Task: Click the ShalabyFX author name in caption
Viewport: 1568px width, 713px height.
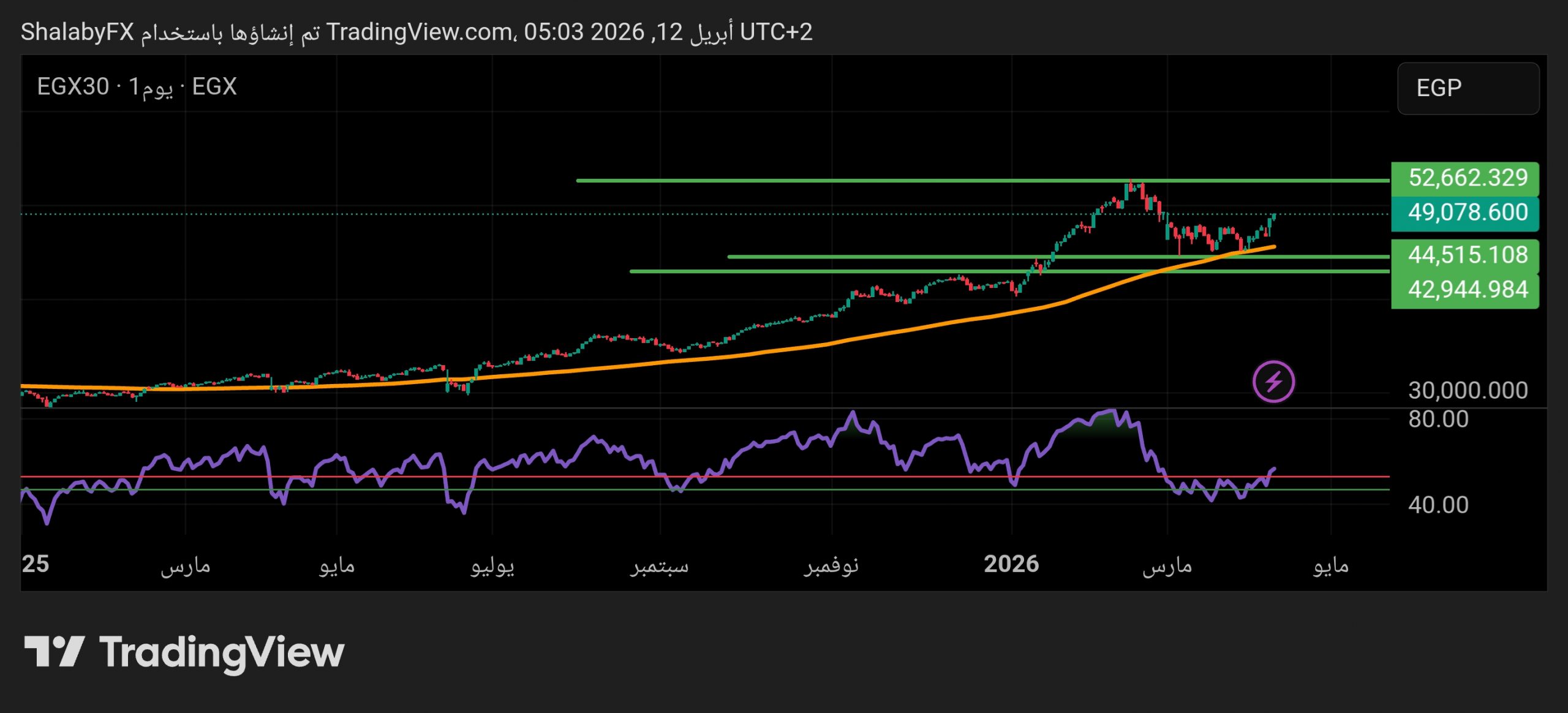Action: point(77,32)
